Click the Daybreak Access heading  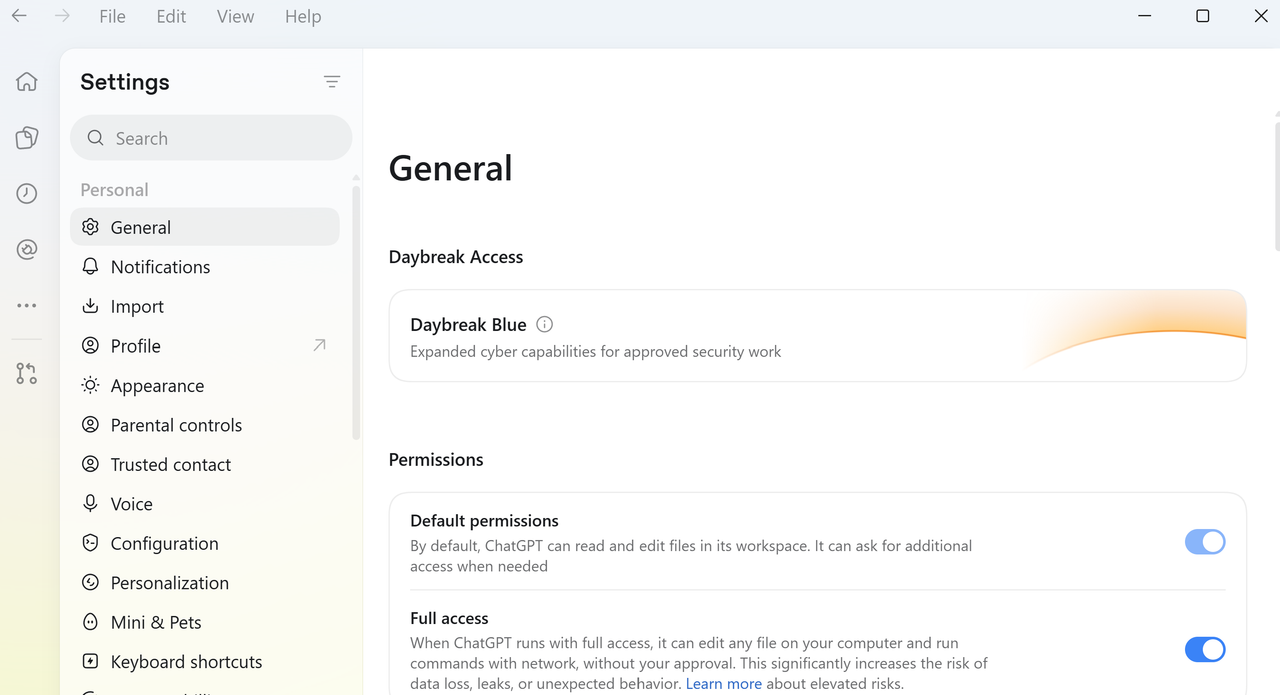(456, 257)
